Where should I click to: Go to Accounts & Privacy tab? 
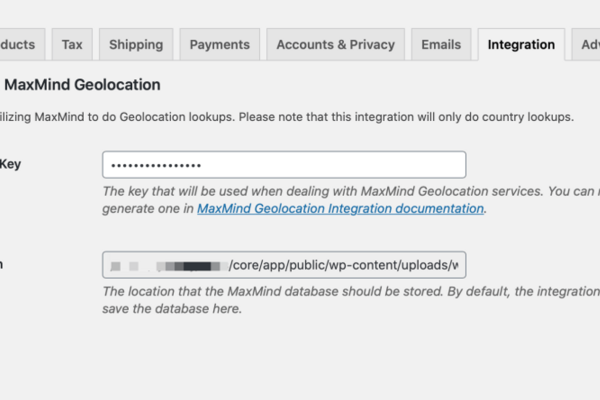coord(336,44)
